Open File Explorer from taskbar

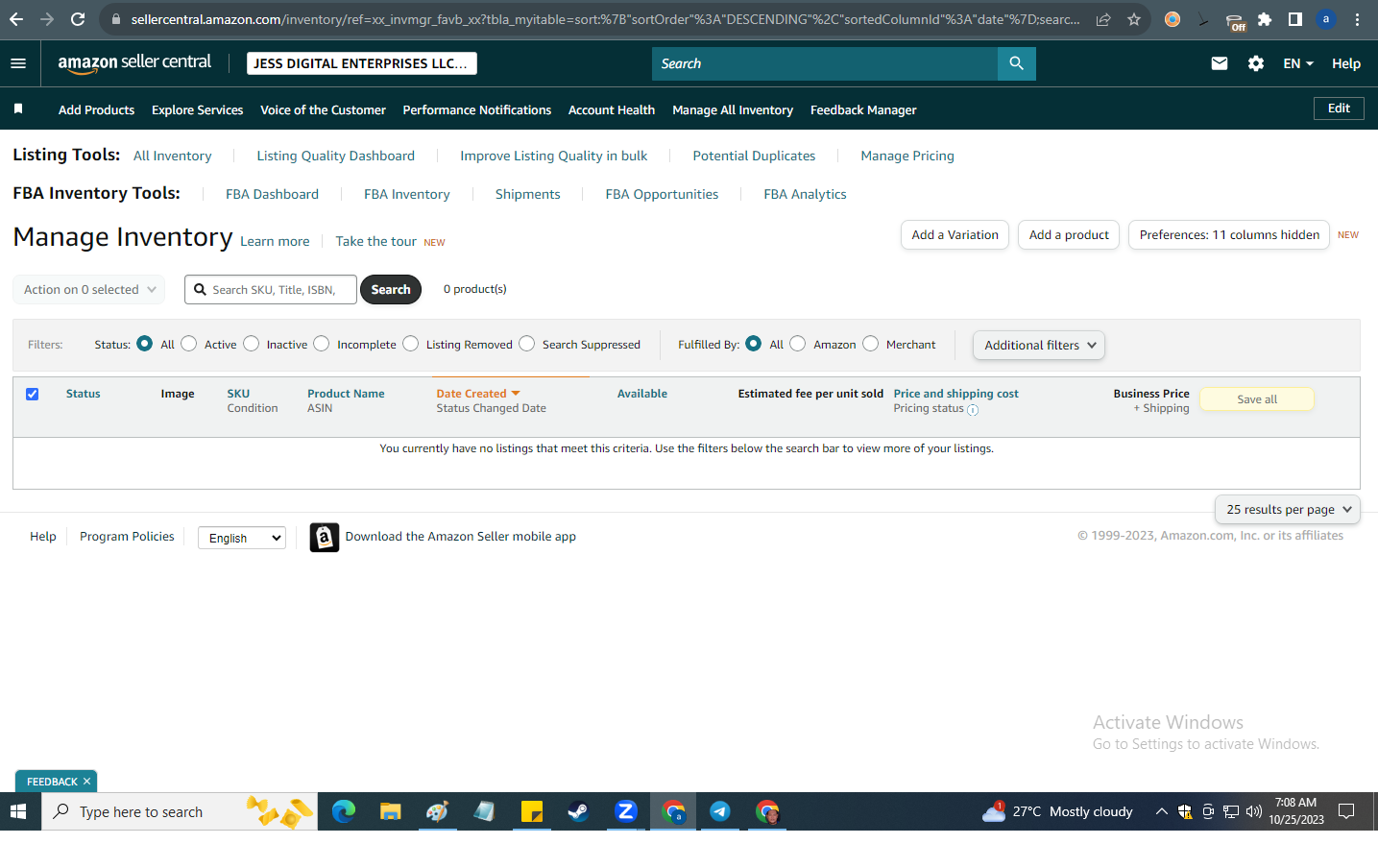tap(390, 811)
